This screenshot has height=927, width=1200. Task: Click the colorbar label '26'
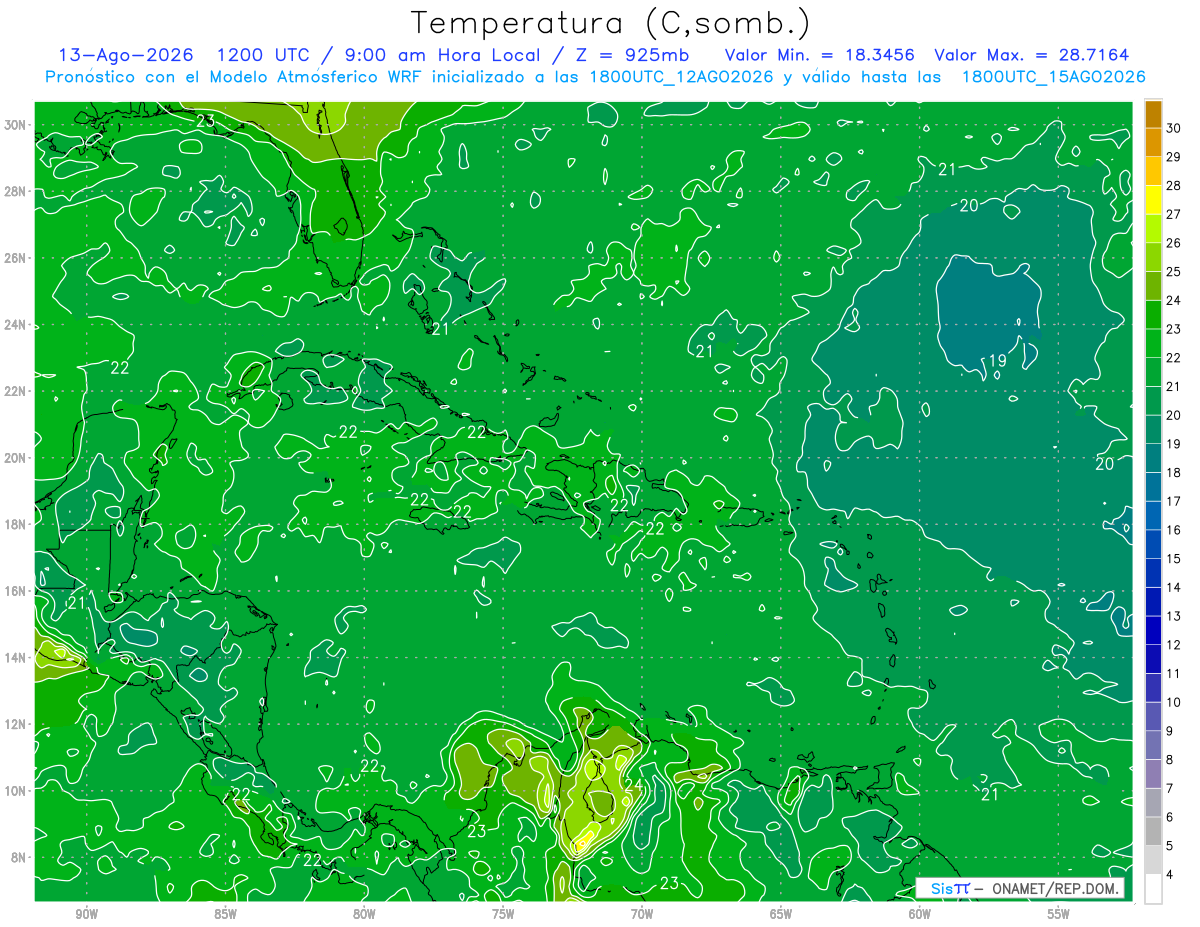pyautogui.click(x=1174, y=243)
